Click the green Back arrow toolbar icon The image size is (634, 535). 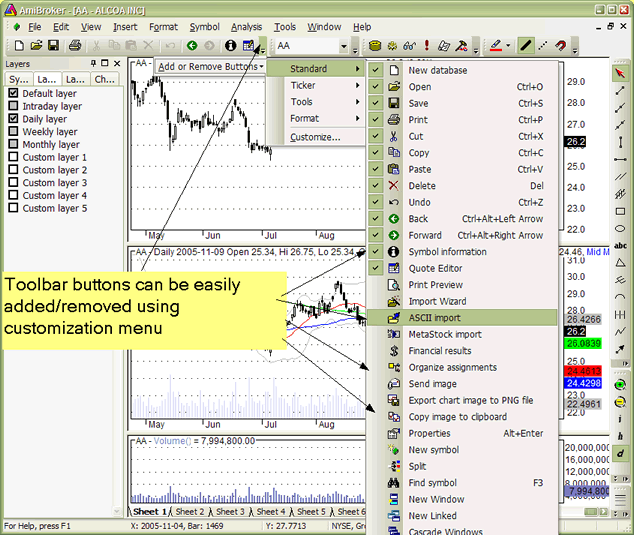pos(191,46)
